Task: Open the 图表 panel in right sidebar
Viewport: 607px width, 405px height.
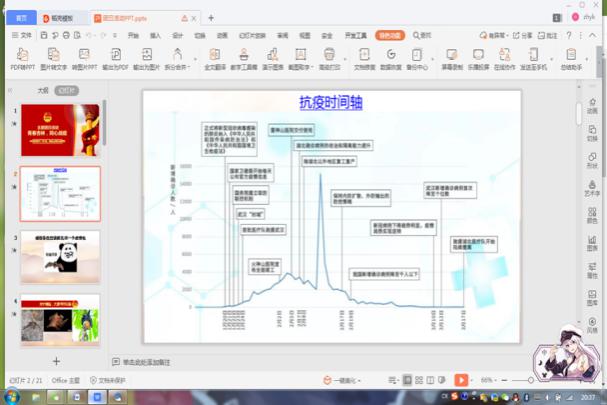Action: pyautogui.click(x=592, y=243)
